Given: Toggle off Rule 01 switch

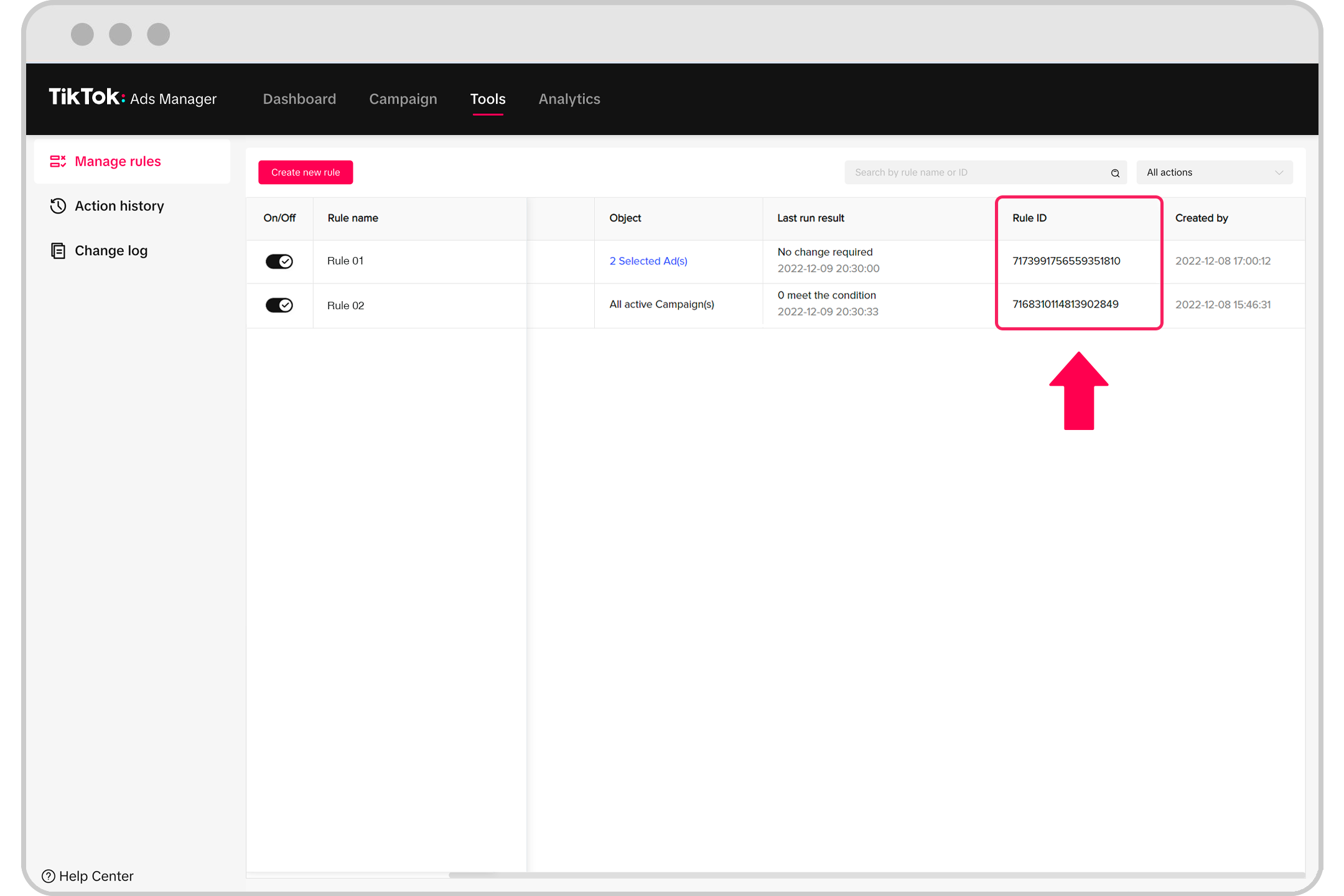Looking at the screenshot, I should (279, 261).
